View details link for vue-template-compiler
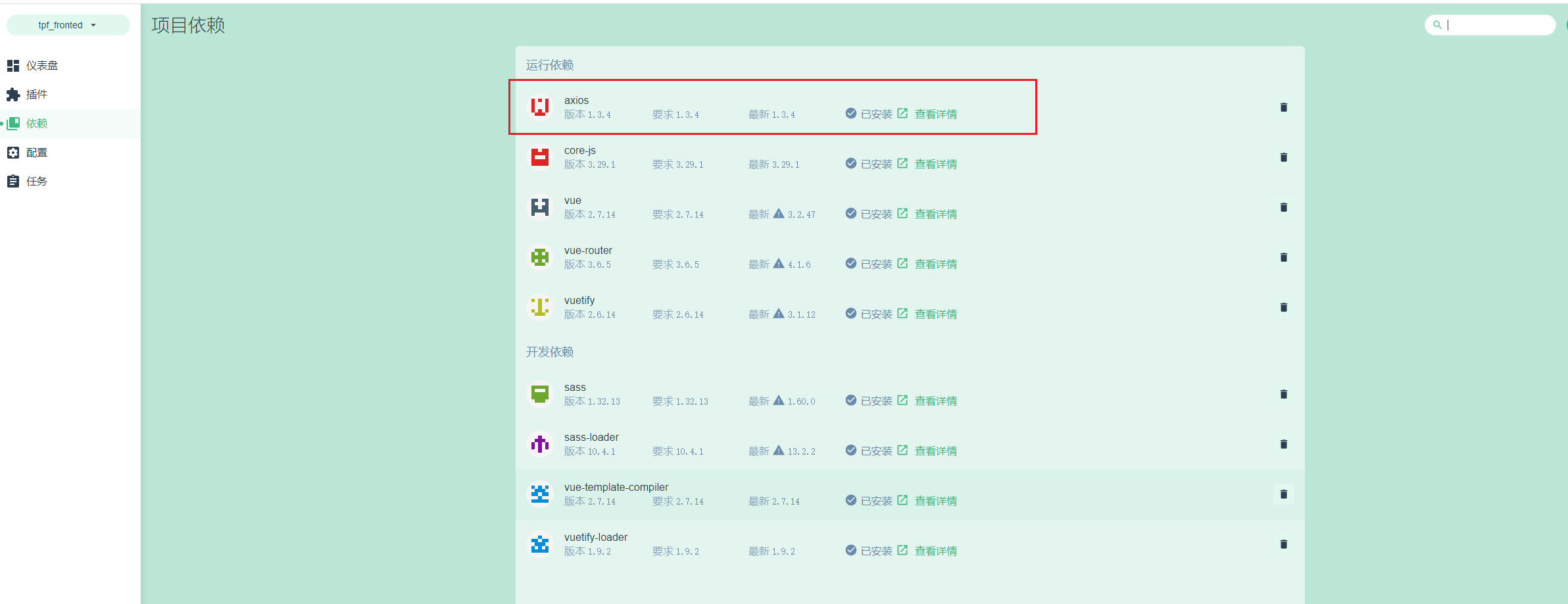This screenshot has width=1568, height=604. click(935, 501)
